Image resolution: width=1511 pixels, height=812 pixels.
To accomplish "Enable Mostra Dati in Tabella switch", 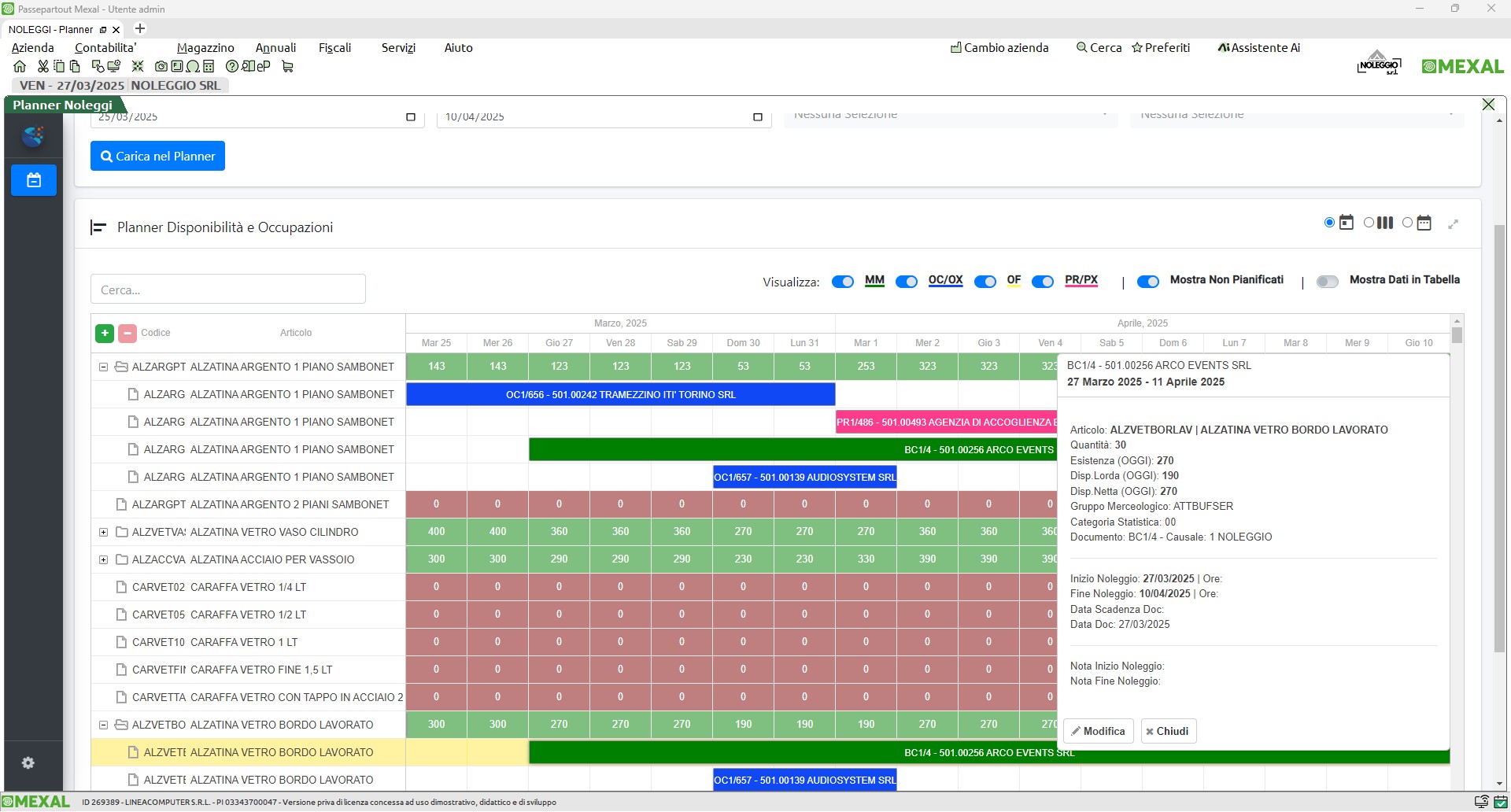I will (x=1327, y=282).
